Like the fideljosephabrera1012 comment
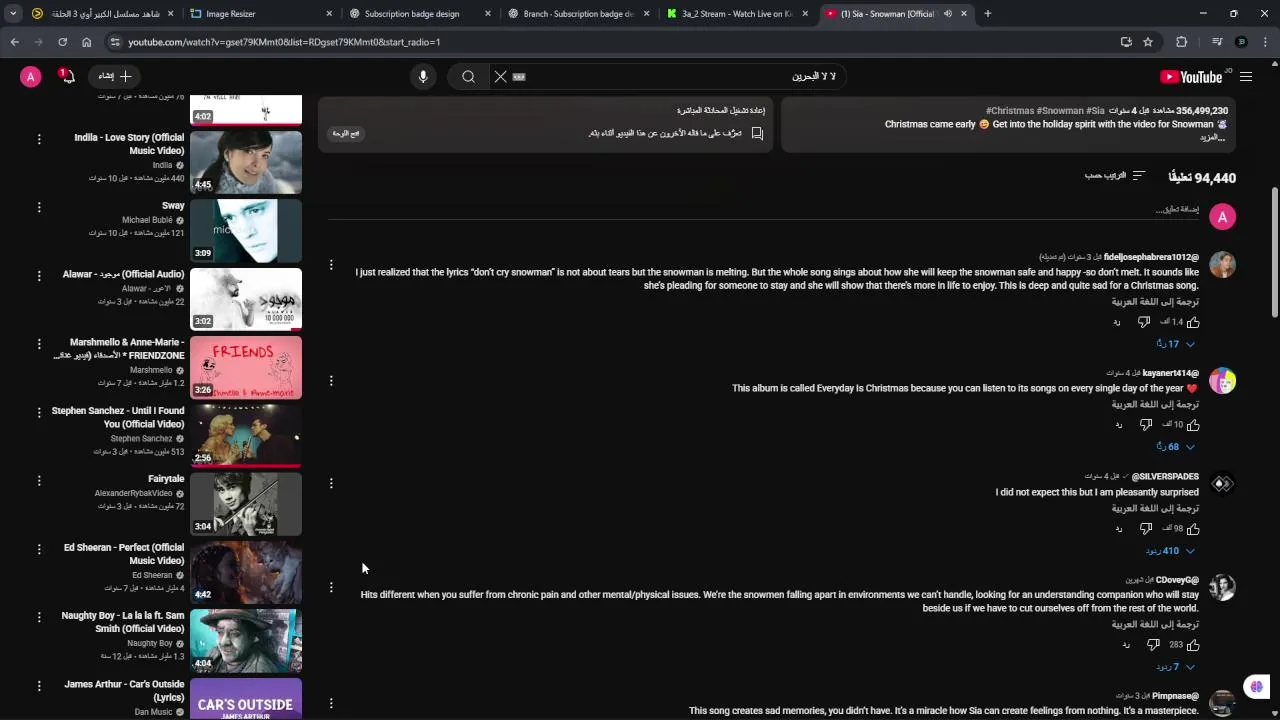1280x720 pixels. (x=1192, y=322)
